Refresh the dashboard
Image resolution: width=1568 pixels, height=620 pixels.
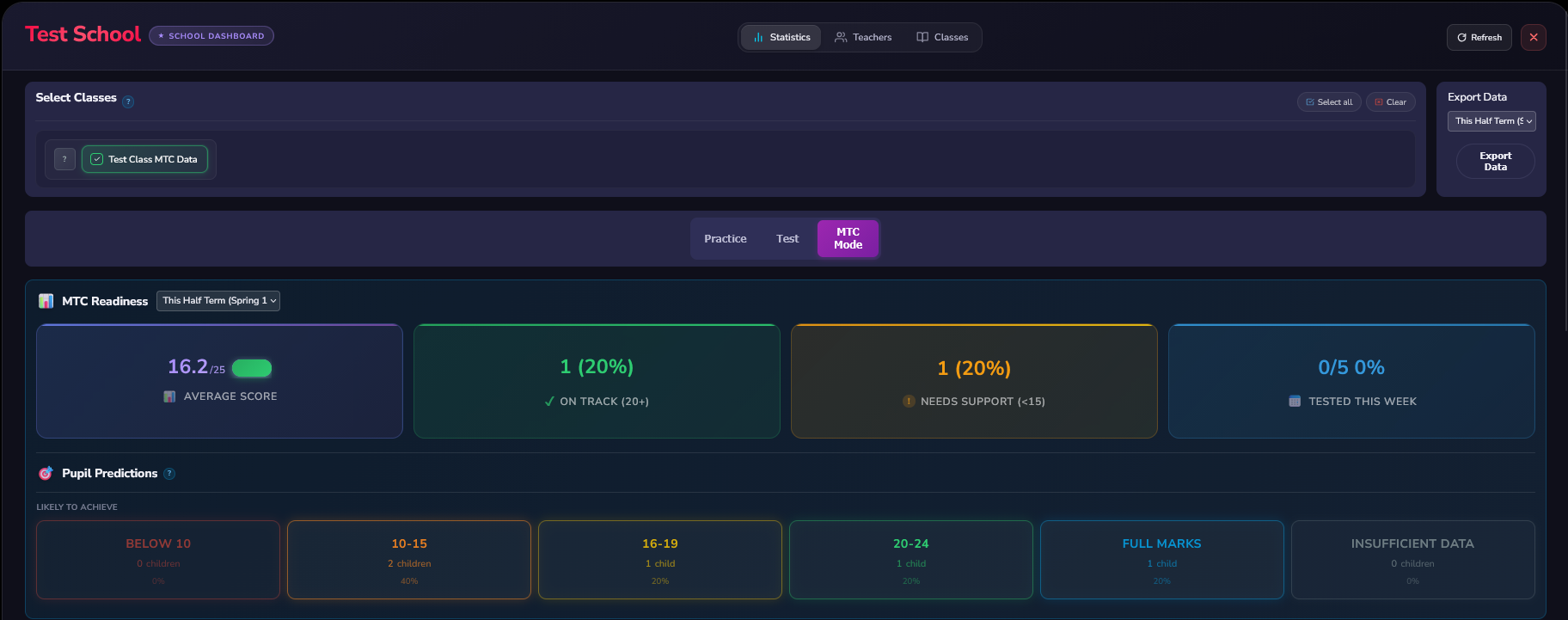pos(1479,37)
